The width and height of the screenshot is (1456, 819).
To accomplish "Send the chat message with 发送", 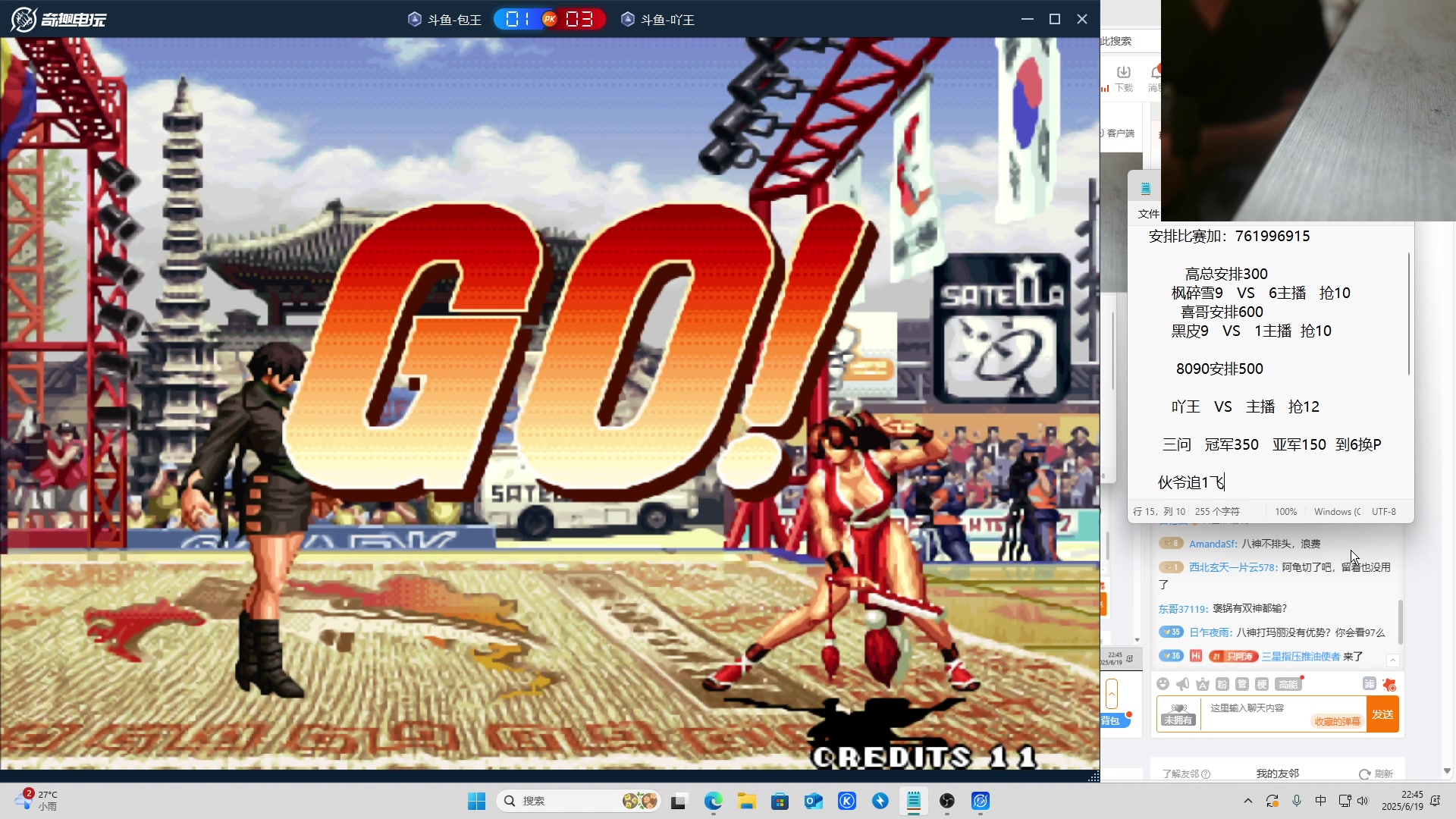I will 1382,714.
